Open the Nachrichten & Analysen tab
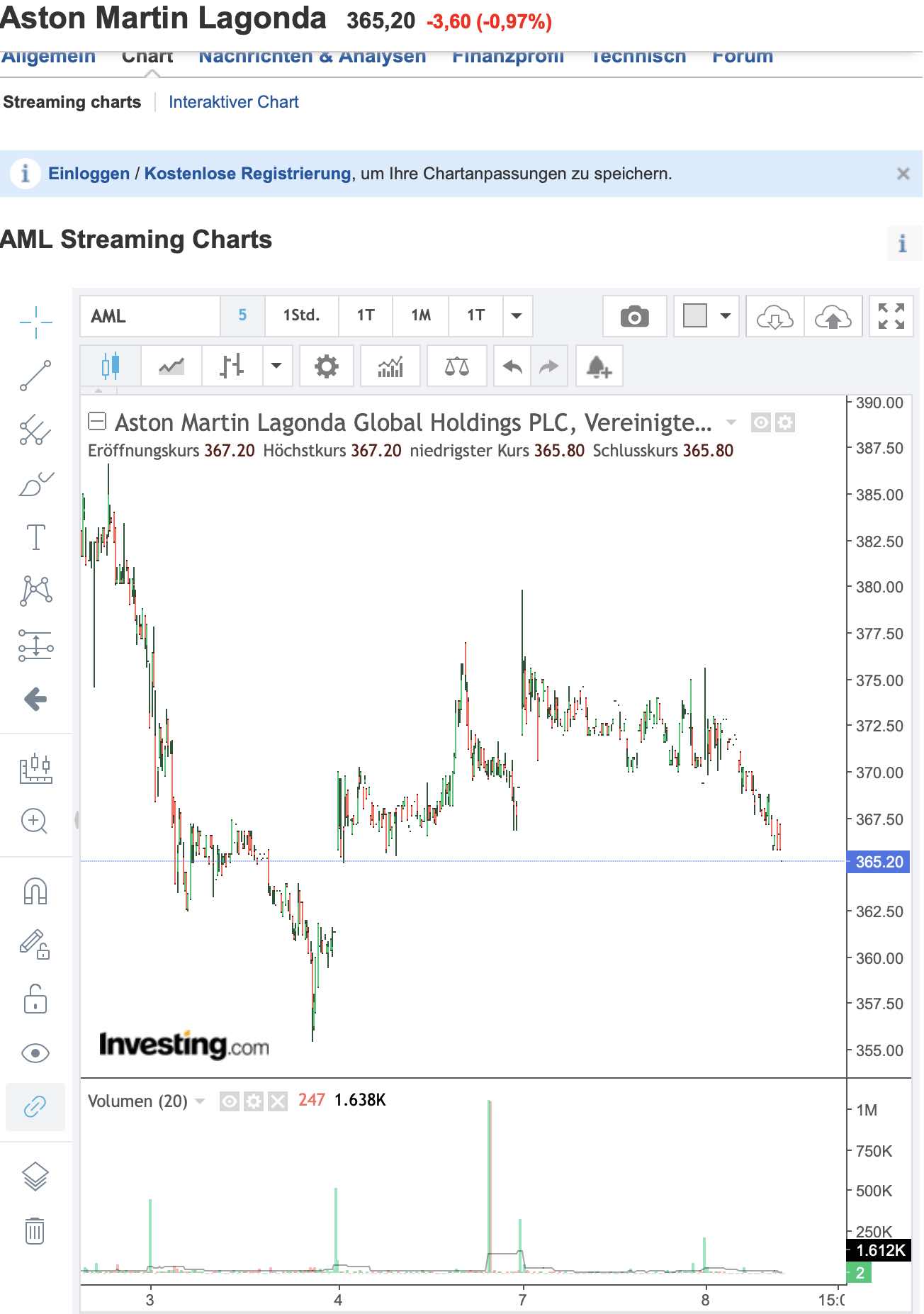Screen dimensions: 924x1314 click(x=312, y=57)
